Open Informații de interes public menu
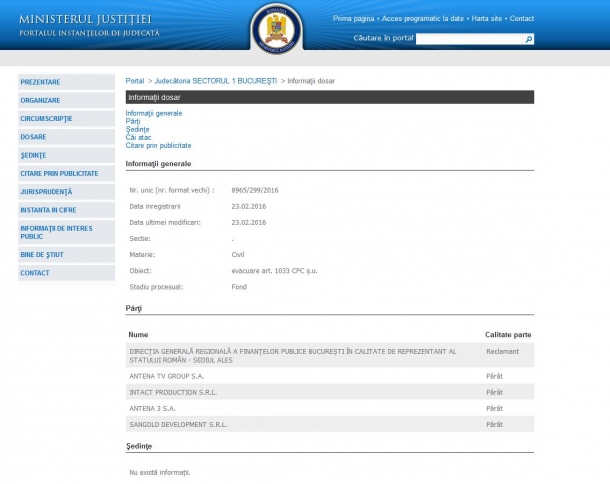Viewport: 610px width, 484px height. tap(66, 232)
